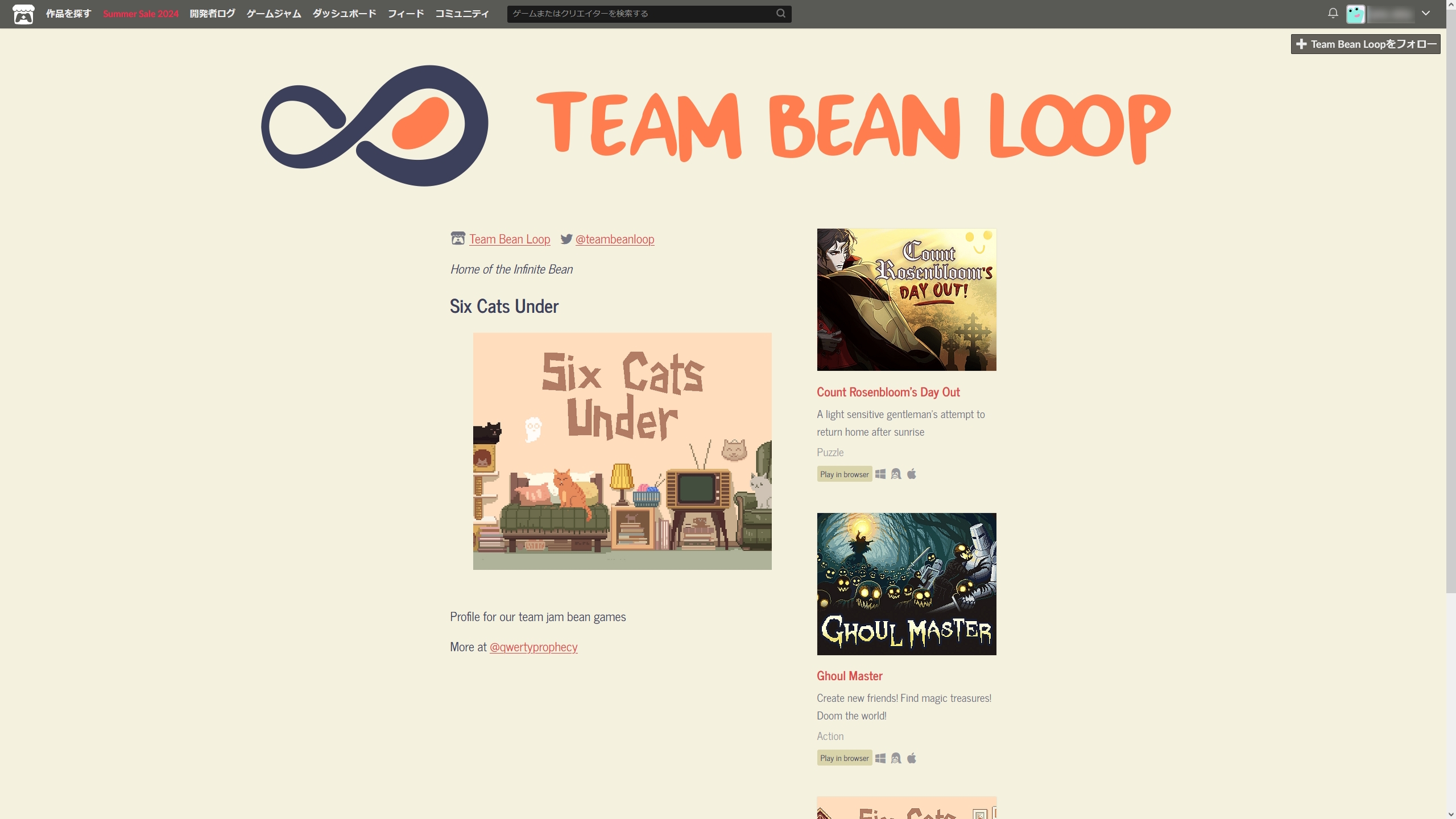Click 'Profile for our team jam bean games' text

coord(537,617)
